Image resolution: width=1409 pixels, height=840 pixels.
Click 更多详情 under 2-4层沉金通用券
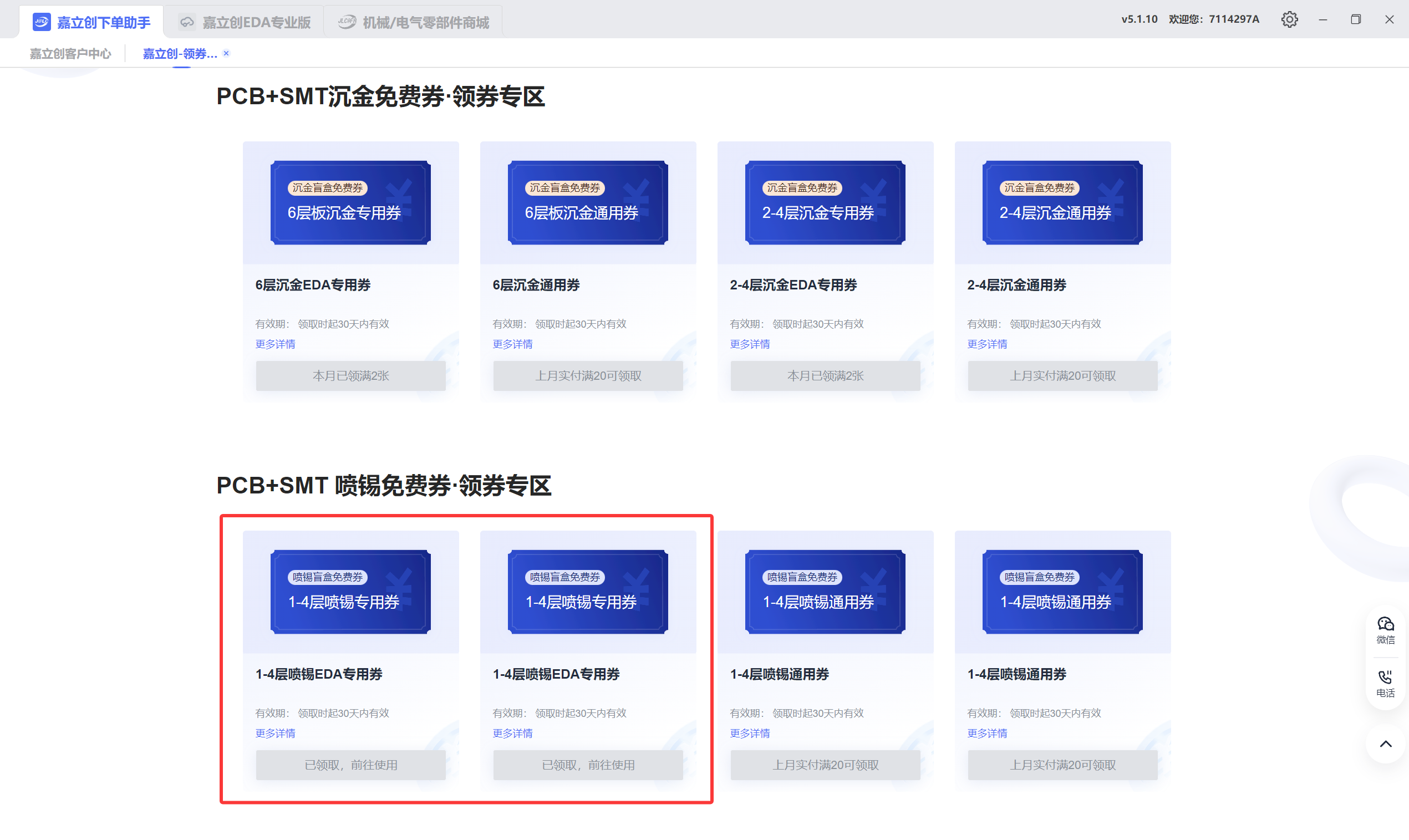tap(986, 344)
